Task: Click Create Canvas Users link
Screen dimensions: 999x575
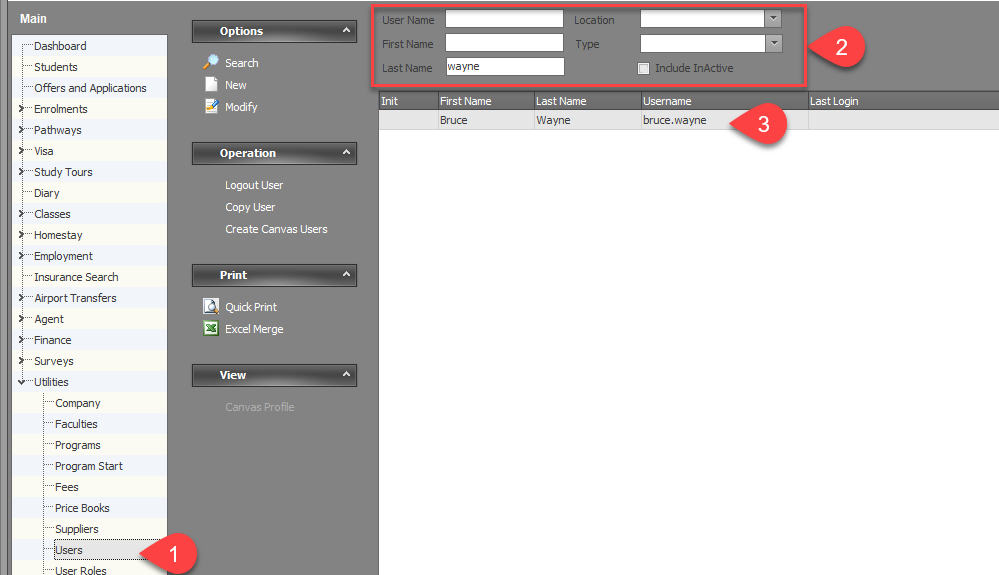Action: pos(276,229)
